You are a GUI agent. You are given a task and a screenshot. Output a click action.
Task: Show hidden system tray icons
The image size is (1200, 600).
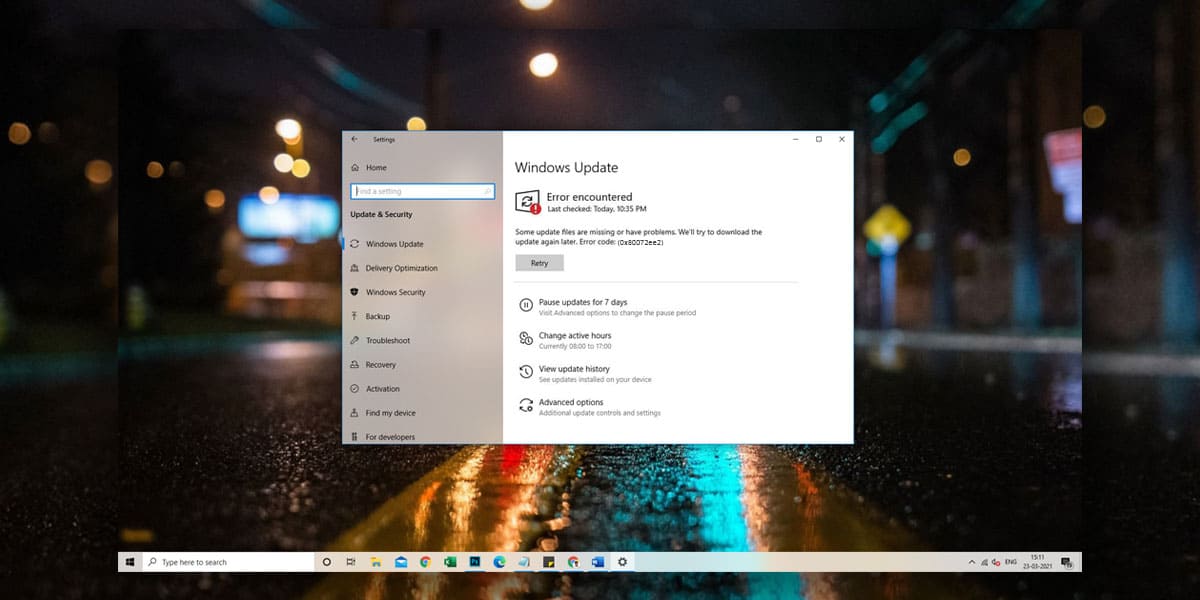[x=969, y=562]
